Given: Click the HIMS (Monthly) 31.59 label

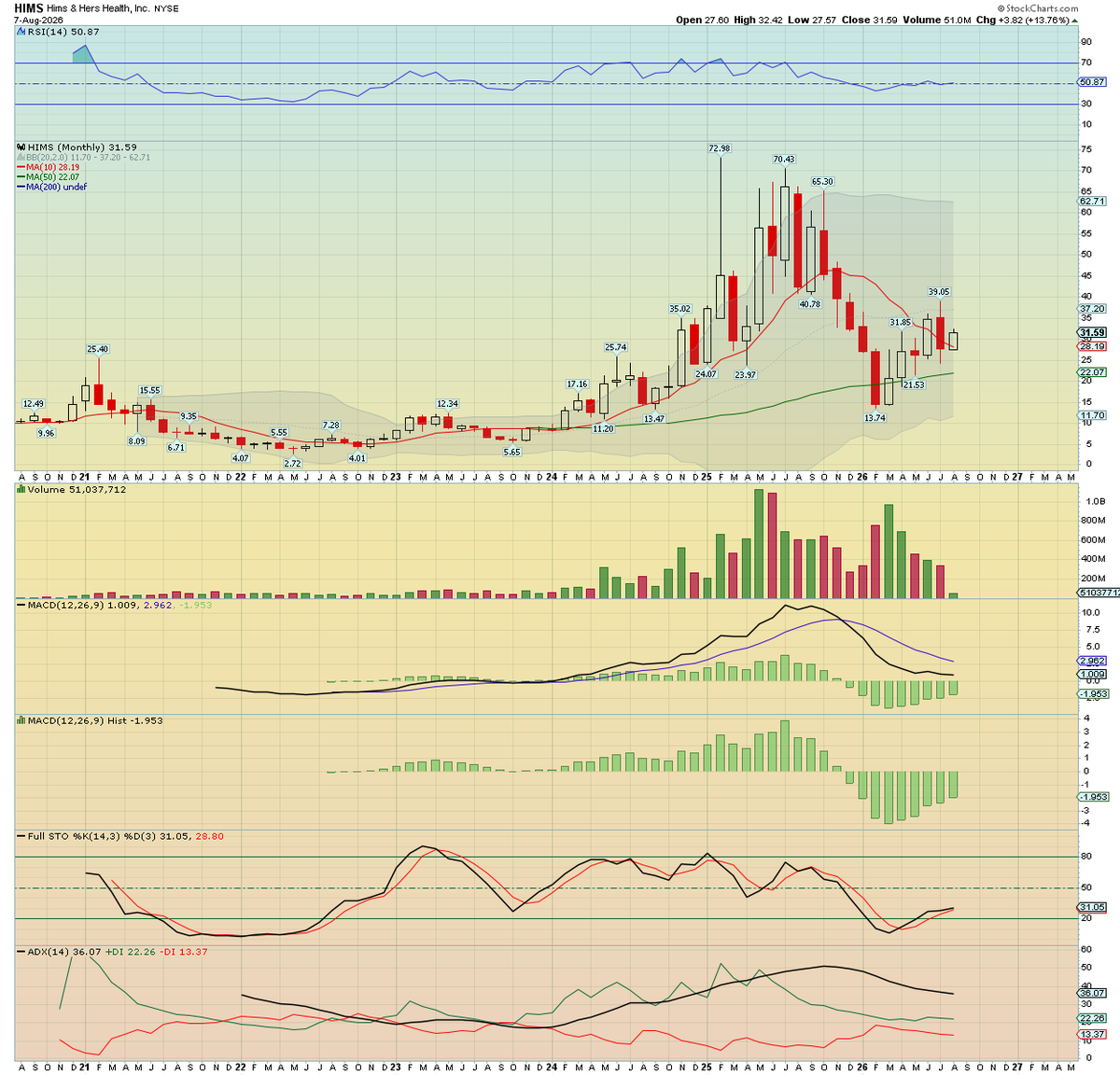Looking at the screenshot, I should [x=82, y=147].
